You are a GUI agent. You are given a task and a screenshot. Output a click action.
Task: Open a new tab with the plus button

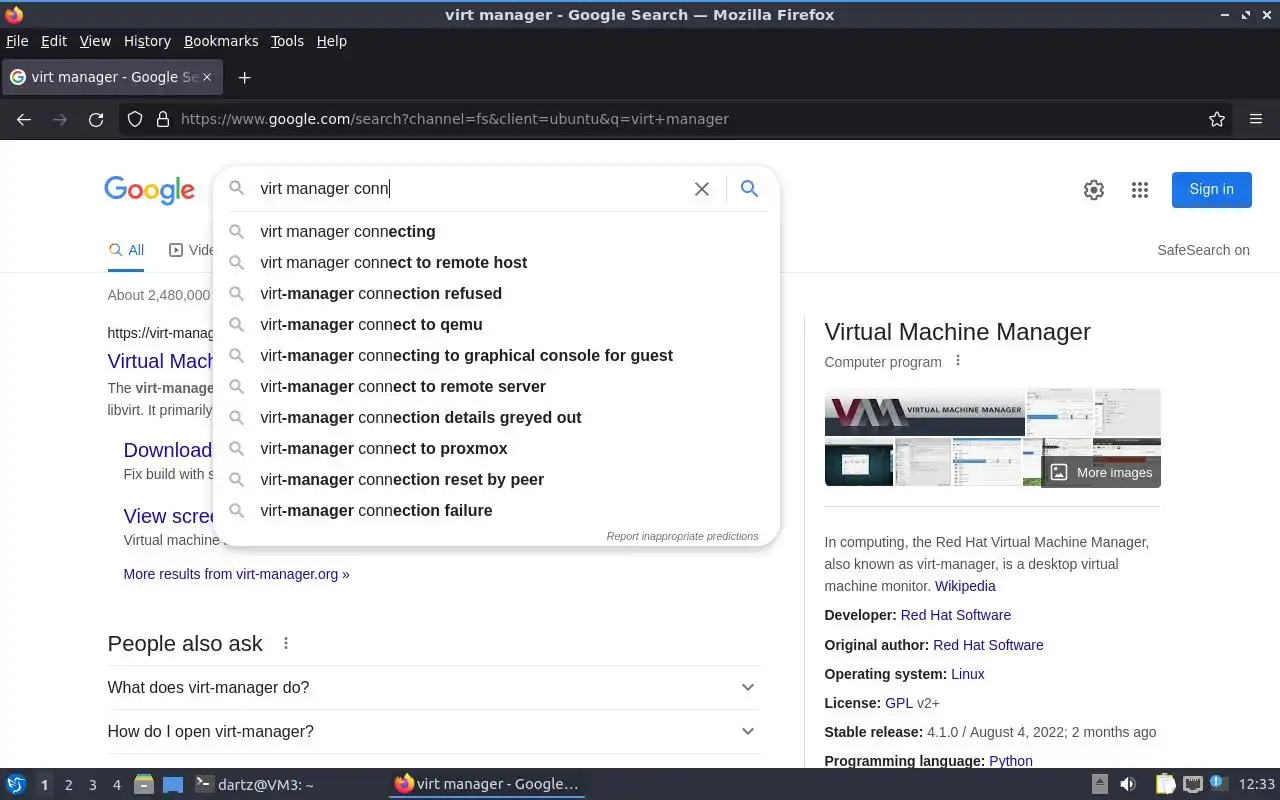[244, 77]
